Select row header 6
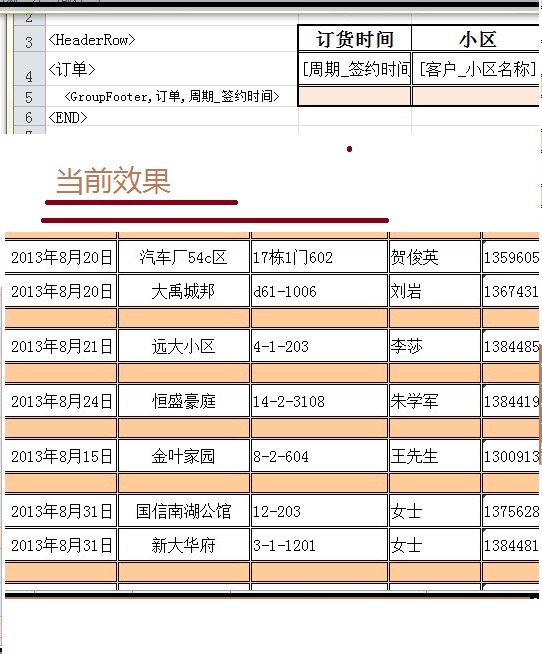Screen dimensions: 542x654 pyautogui.click(x=29, y=117)
